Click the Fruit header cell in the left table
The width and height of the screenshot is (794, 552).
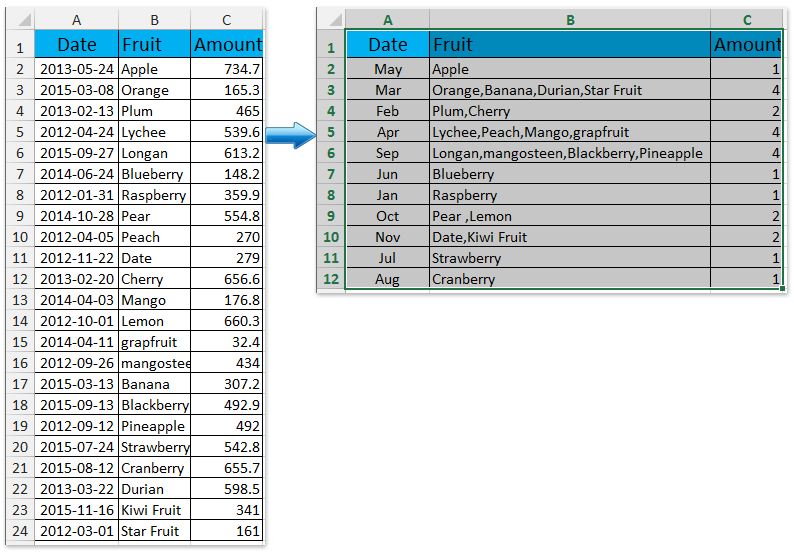pyautogui.click(x=153, y=44)
